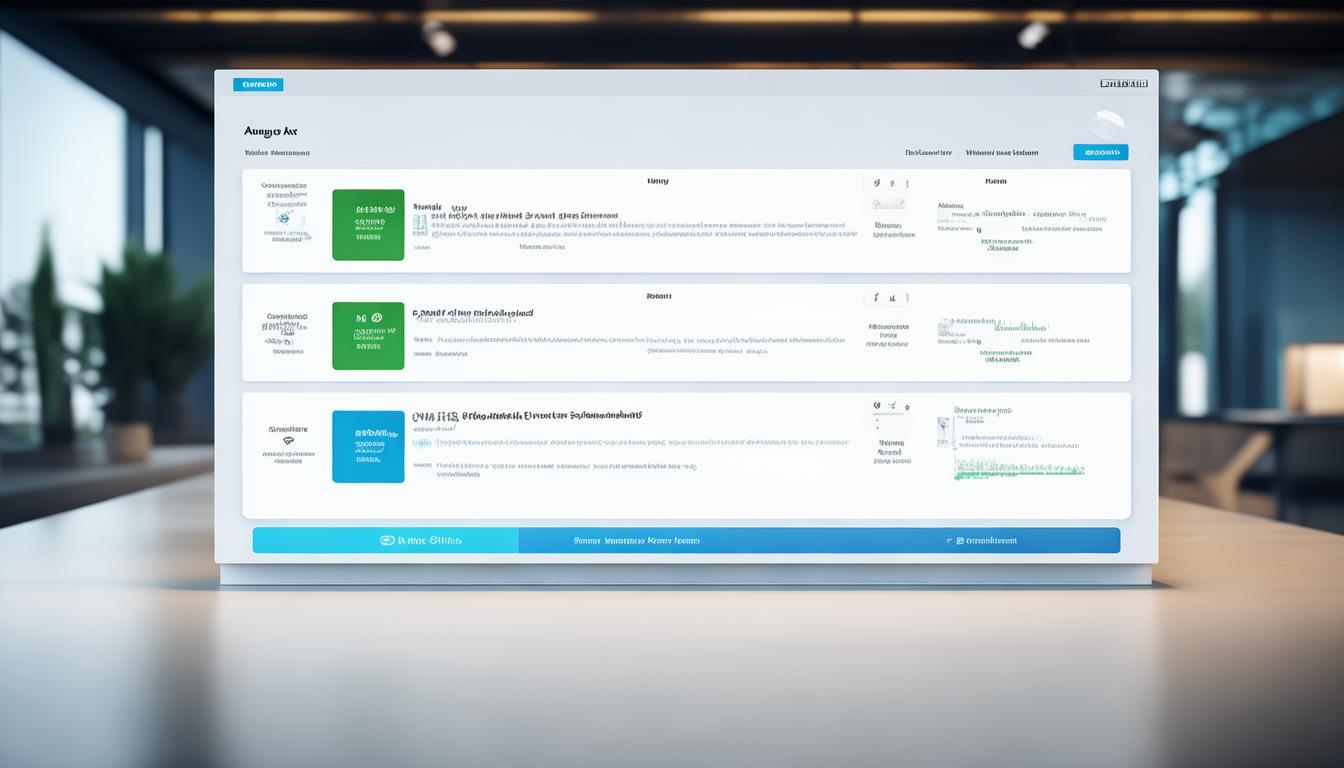Click the action icons atop first card's right side
Screen dimensions: 1344x768
tap(891, 184)
